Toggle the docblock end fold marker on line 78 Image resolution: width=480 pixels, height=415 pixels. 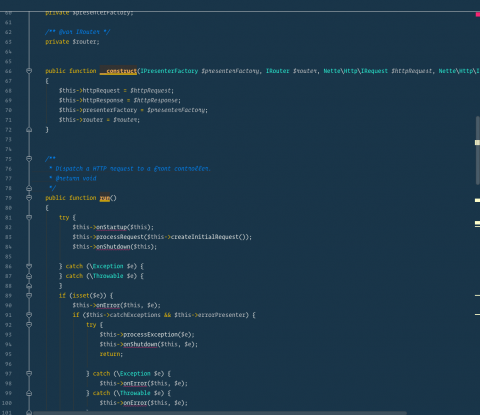pos(29,188)
